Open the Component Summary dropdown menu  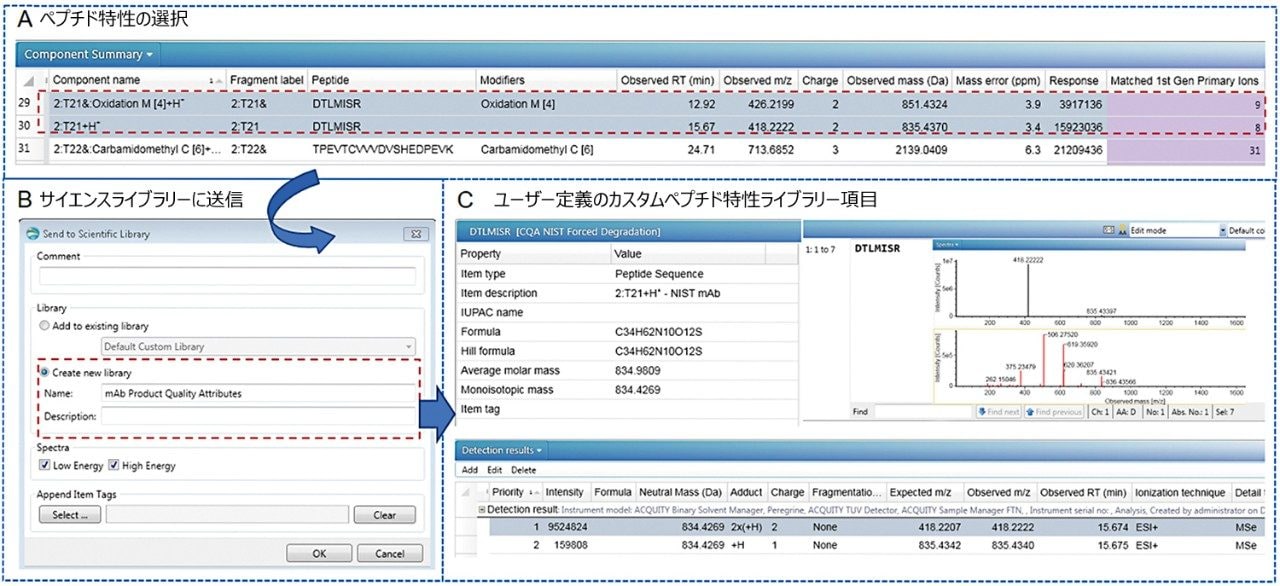click(x=89, y=54)
